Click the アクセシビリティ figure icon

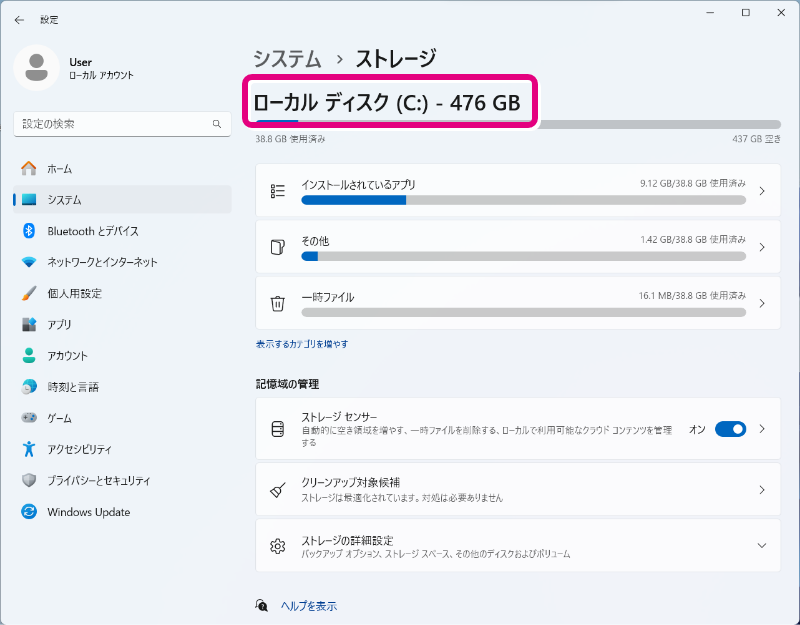click(x=29, y=449)
